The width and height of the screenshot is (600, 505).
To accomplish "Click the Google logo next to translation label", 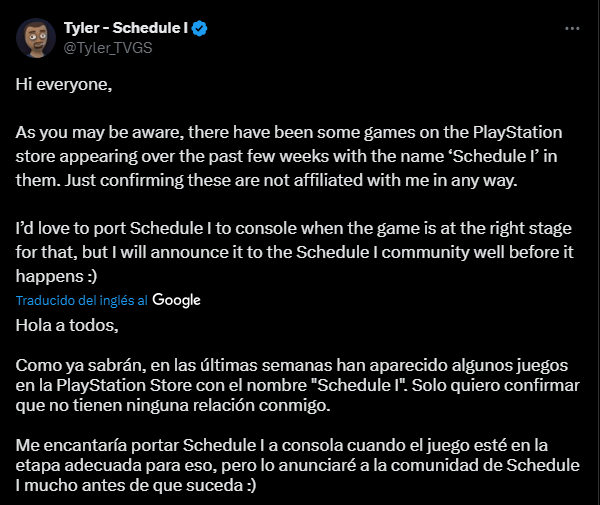I will [x=176, y=300].
